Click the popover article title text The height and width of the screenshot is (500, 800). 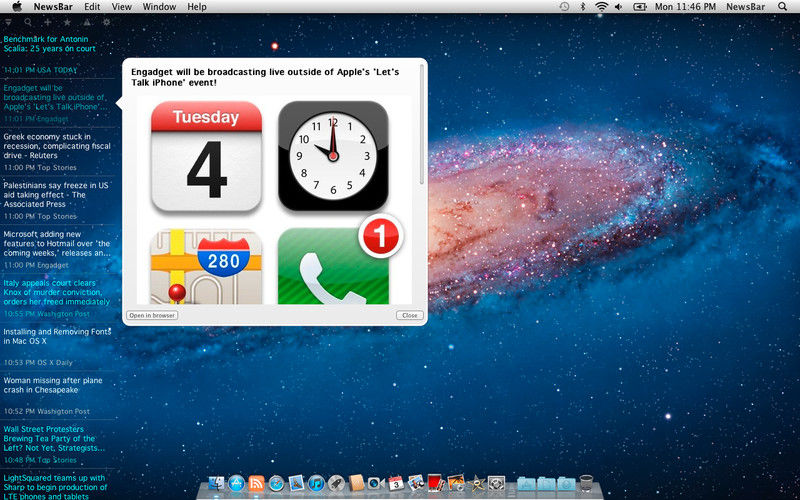coord(265,77)
